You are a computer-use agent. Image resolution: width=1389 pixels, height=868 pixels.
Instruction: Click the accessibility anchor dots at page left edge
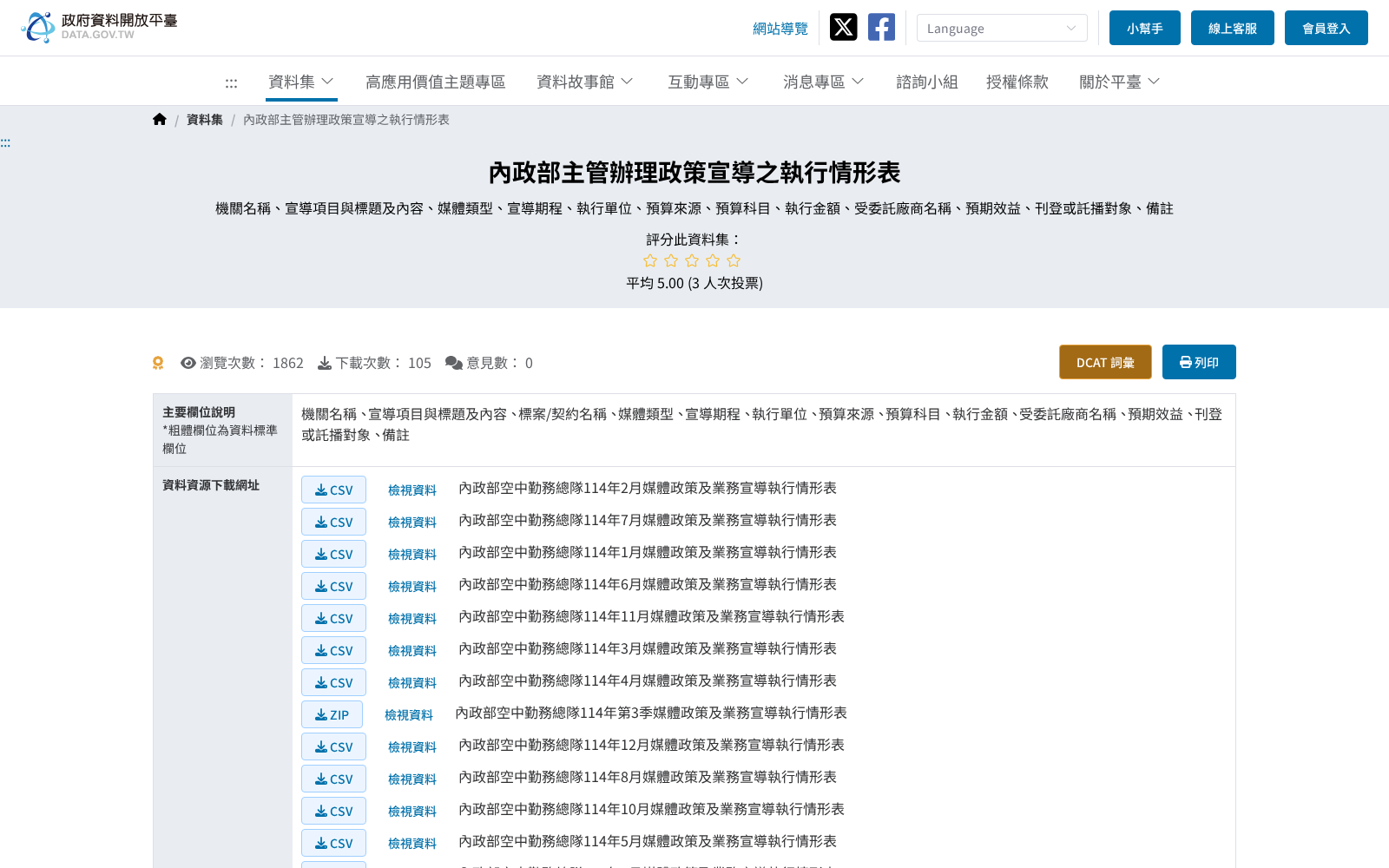pos(5,143)
